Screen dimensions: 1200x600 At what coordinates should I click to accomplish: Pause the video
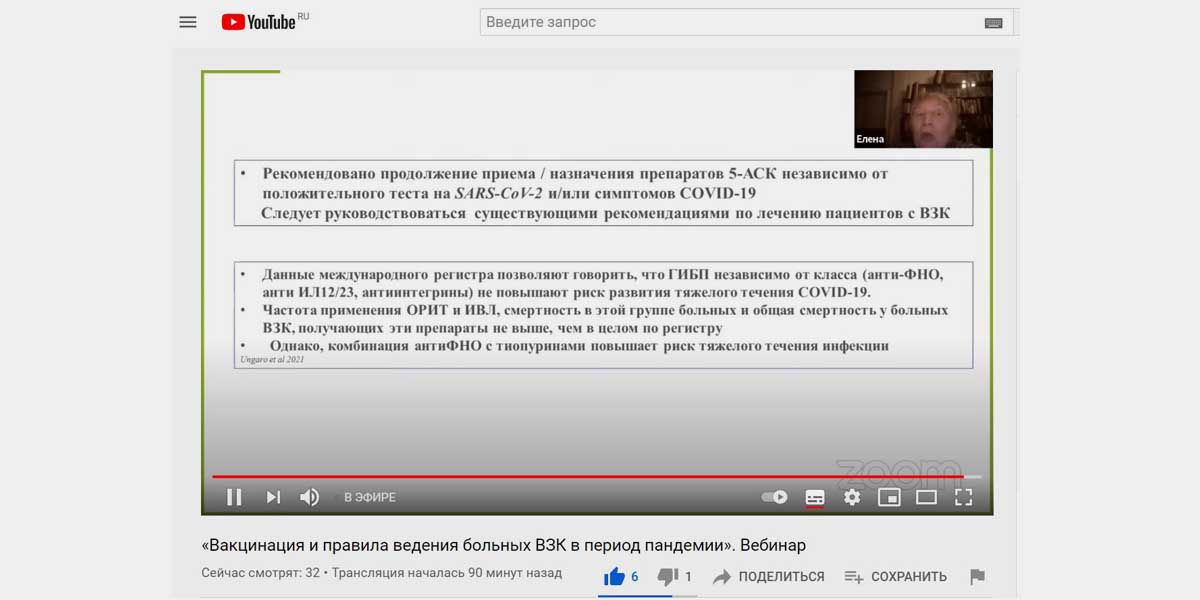[x=234, y=497]
